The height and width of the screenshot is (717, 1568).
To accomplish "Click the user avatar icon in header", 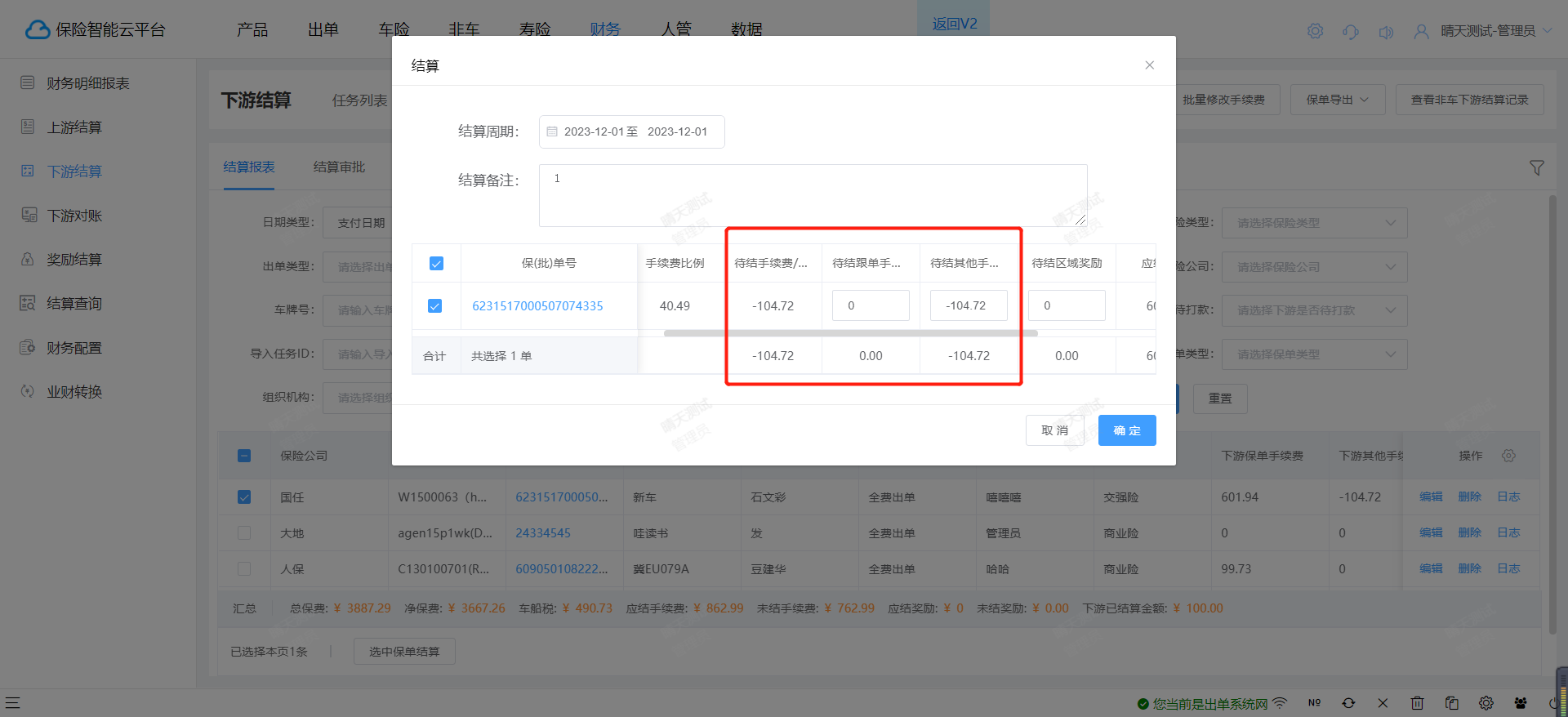I will coord(1421,31).
